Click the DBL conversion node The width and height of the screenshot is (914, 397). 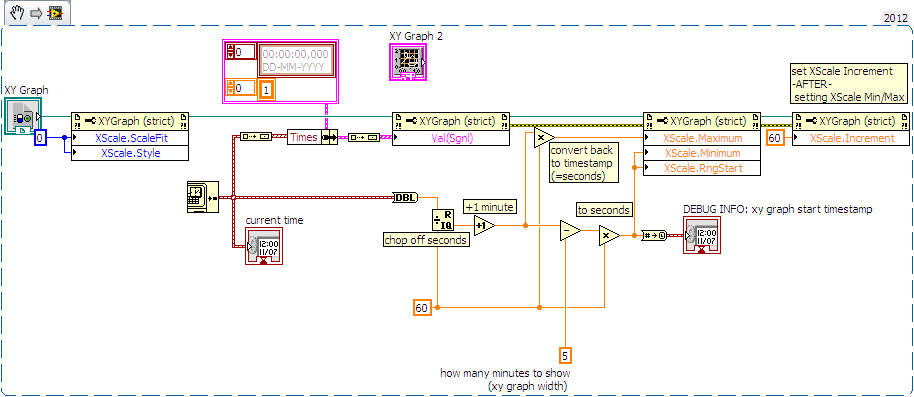[x=406, y=198]
